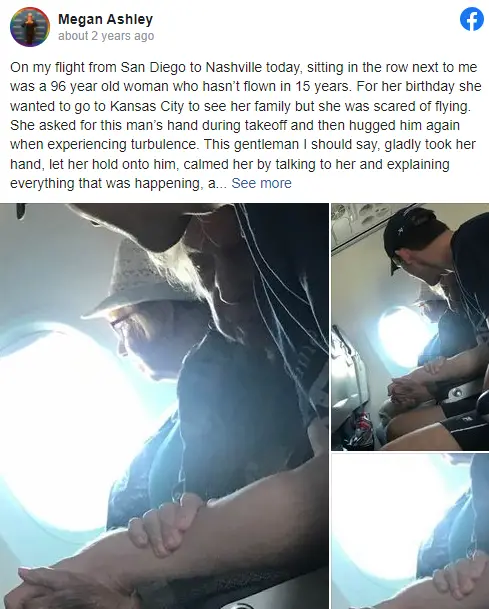Open Megan Ashley's profile picture
This screenshot has height=609, width=489.
click(30, 27)
